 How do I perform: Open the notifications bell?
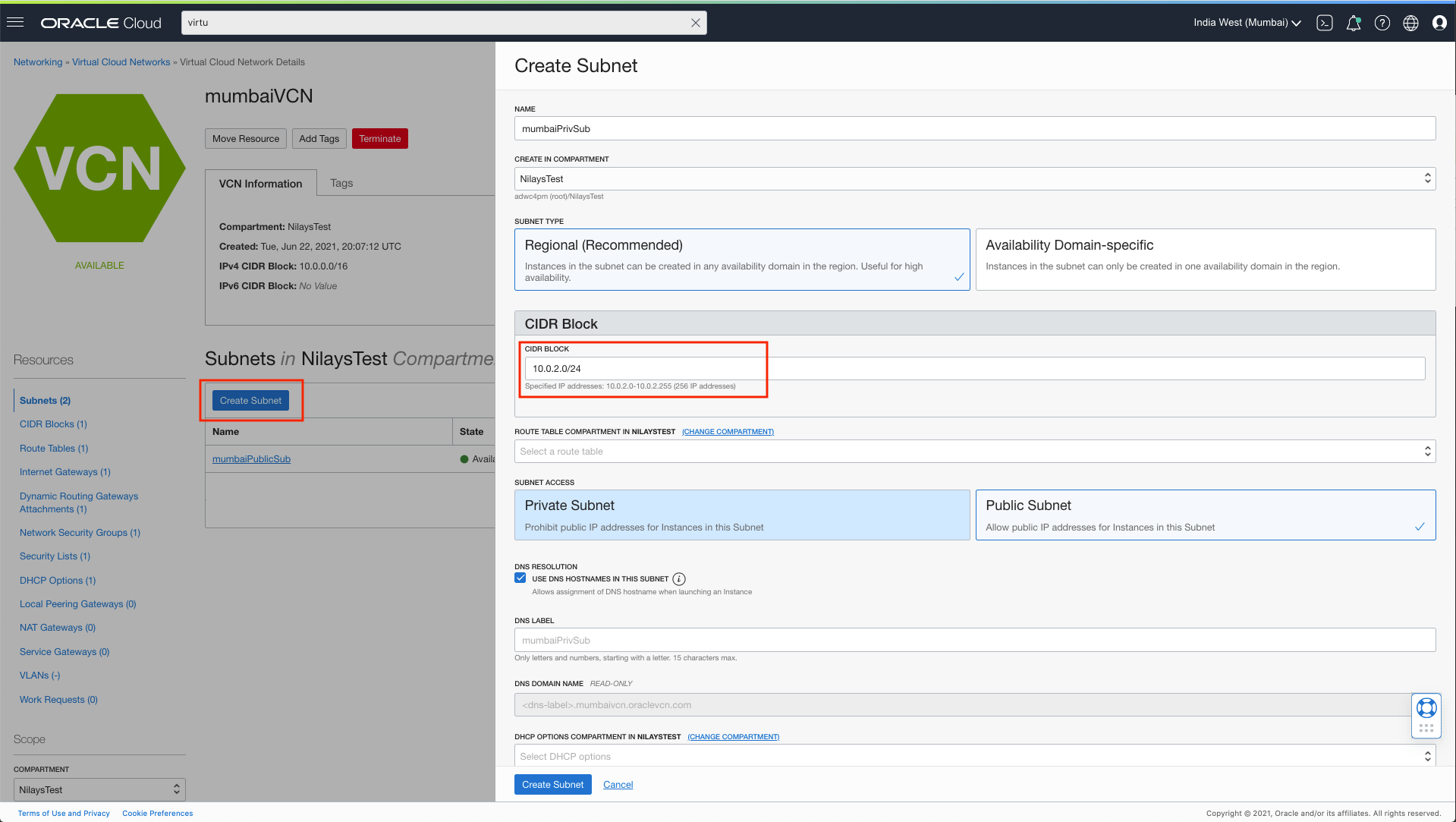click(1354, 23)
